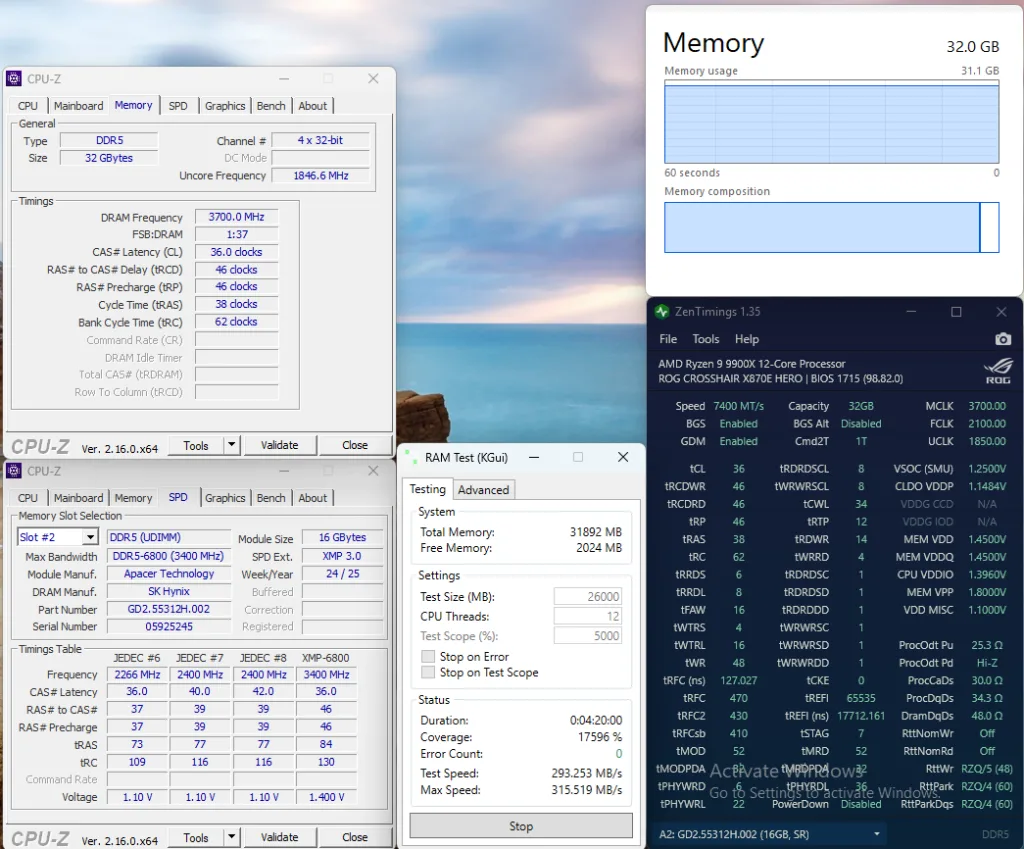Open the File menu in ZenTimings
Image resolution: width=1024 pixels, height=849 pixels.
[x=667, y=339]
